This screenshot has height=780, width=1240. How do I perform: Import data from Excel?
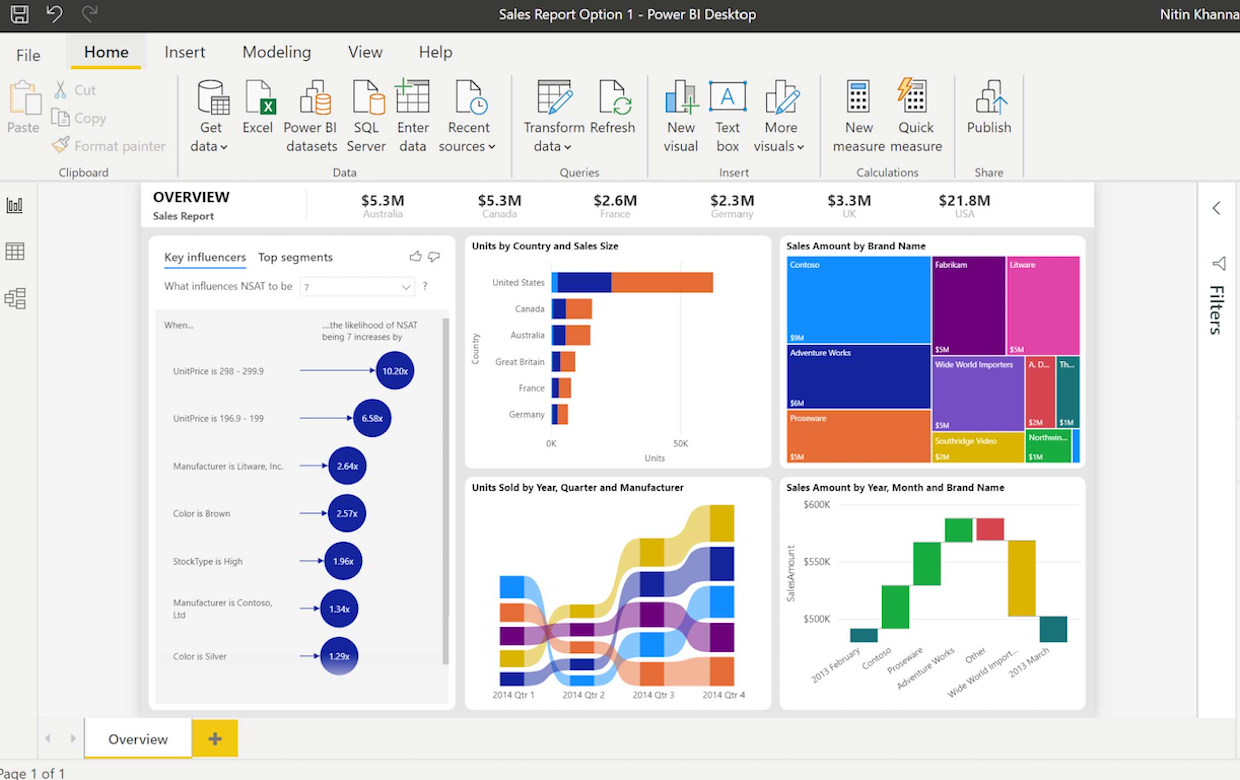pyautogui.click(x=258, y=108)
